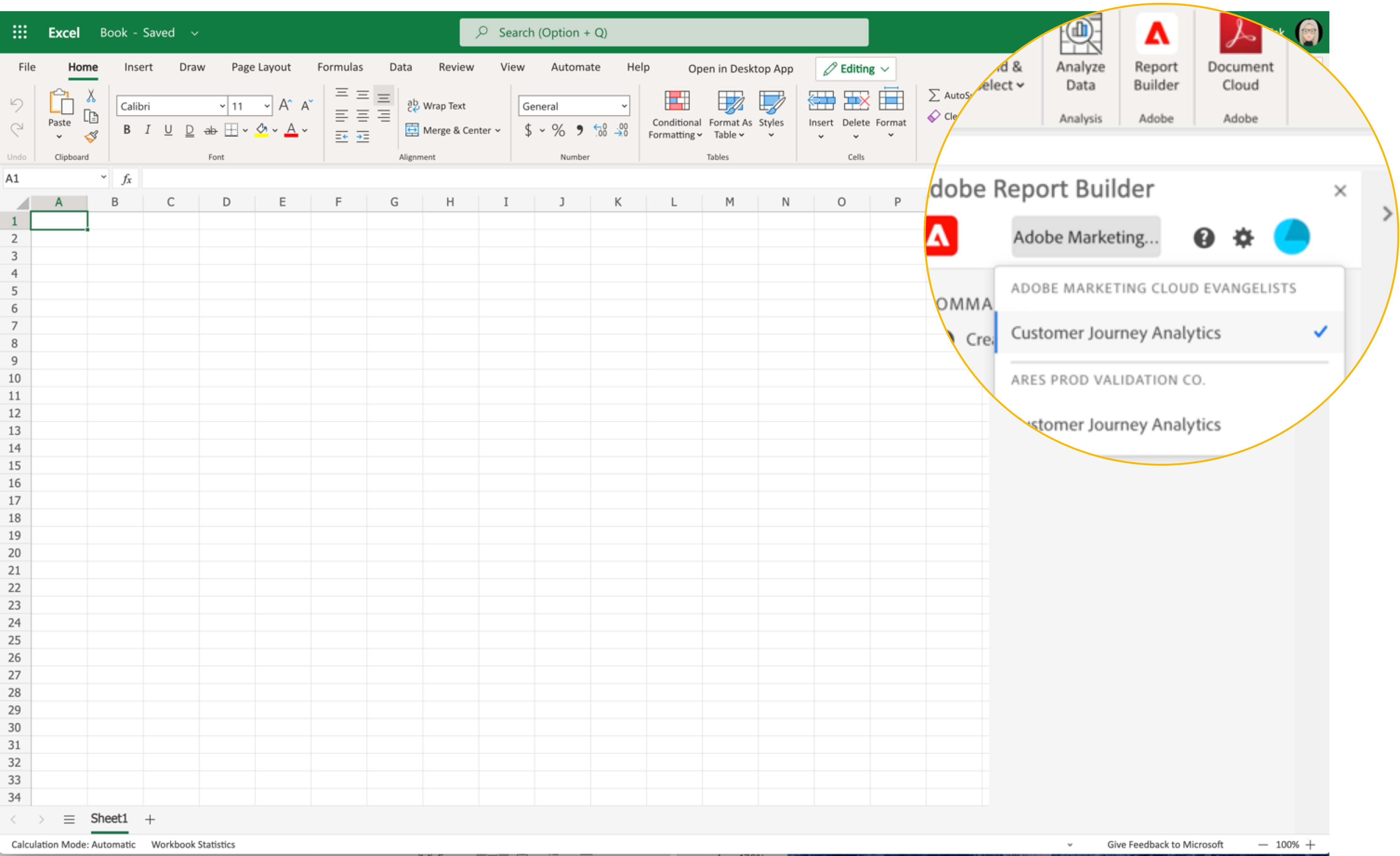Click Give Feedback to Microsoft
The height and width of the screenshot is (856, 1400).
1165,844
